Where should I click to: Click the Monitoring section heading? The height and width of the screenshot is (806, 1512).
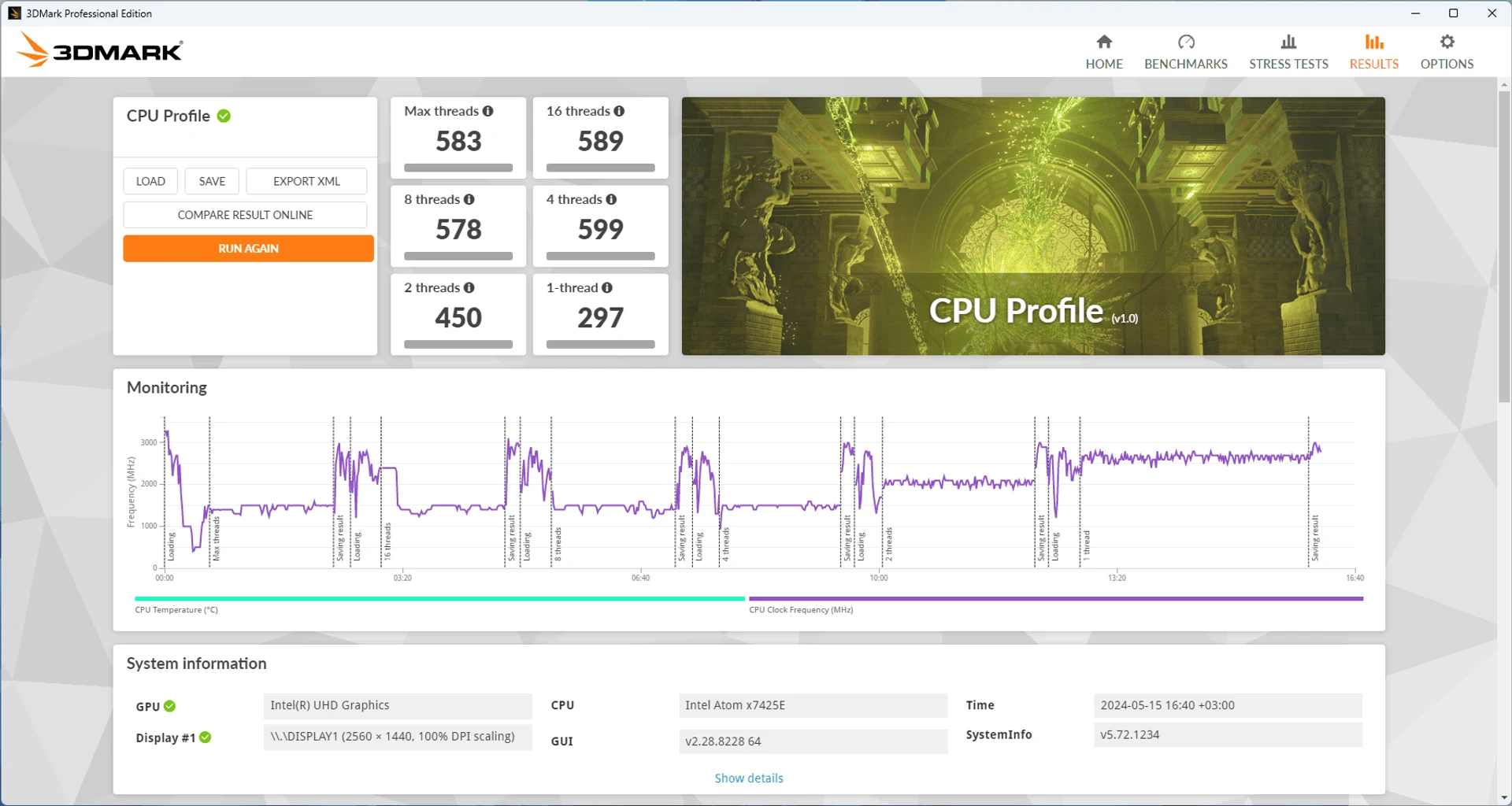167,388
